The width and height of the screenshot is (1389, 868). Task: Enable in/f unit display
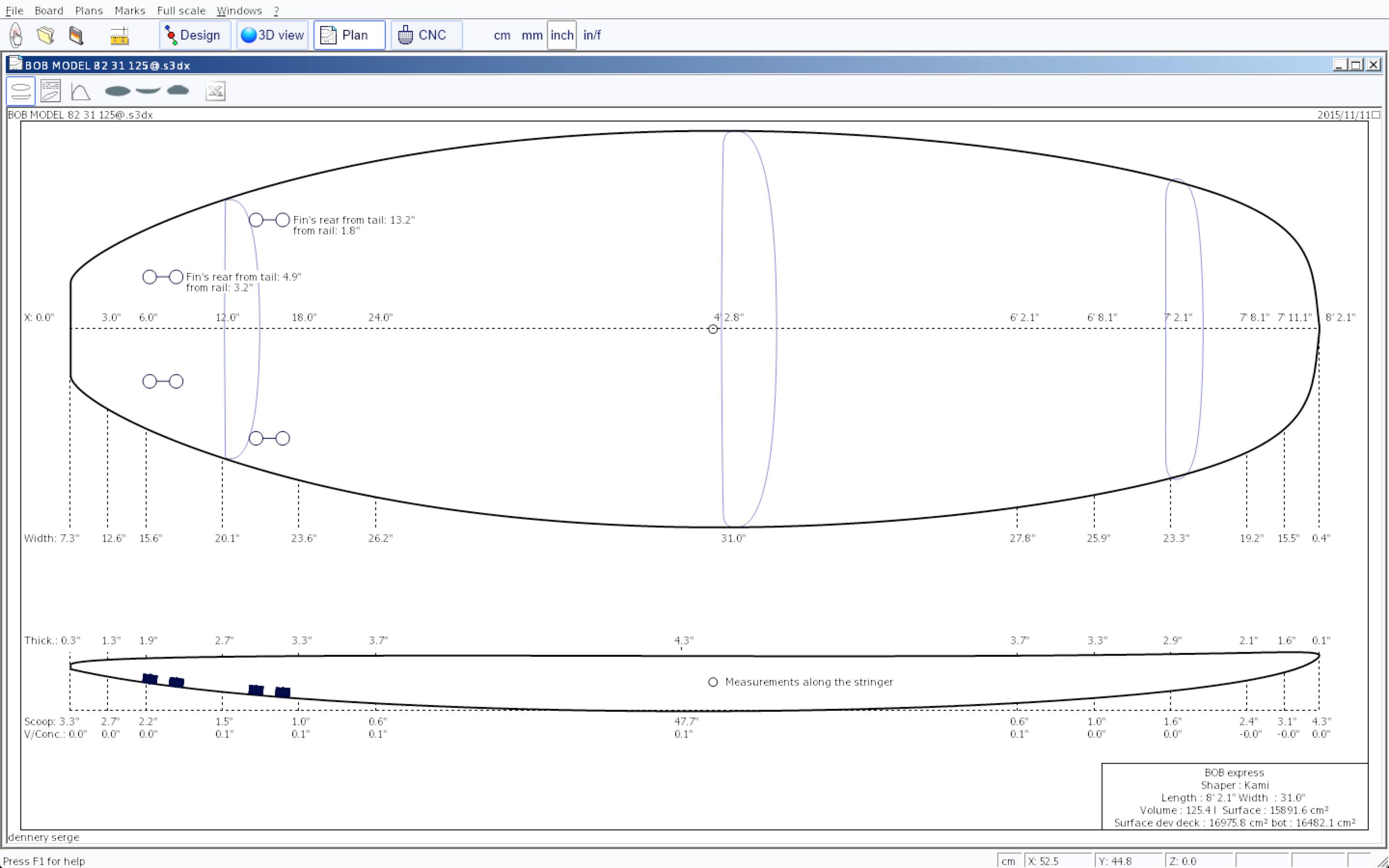591,35
